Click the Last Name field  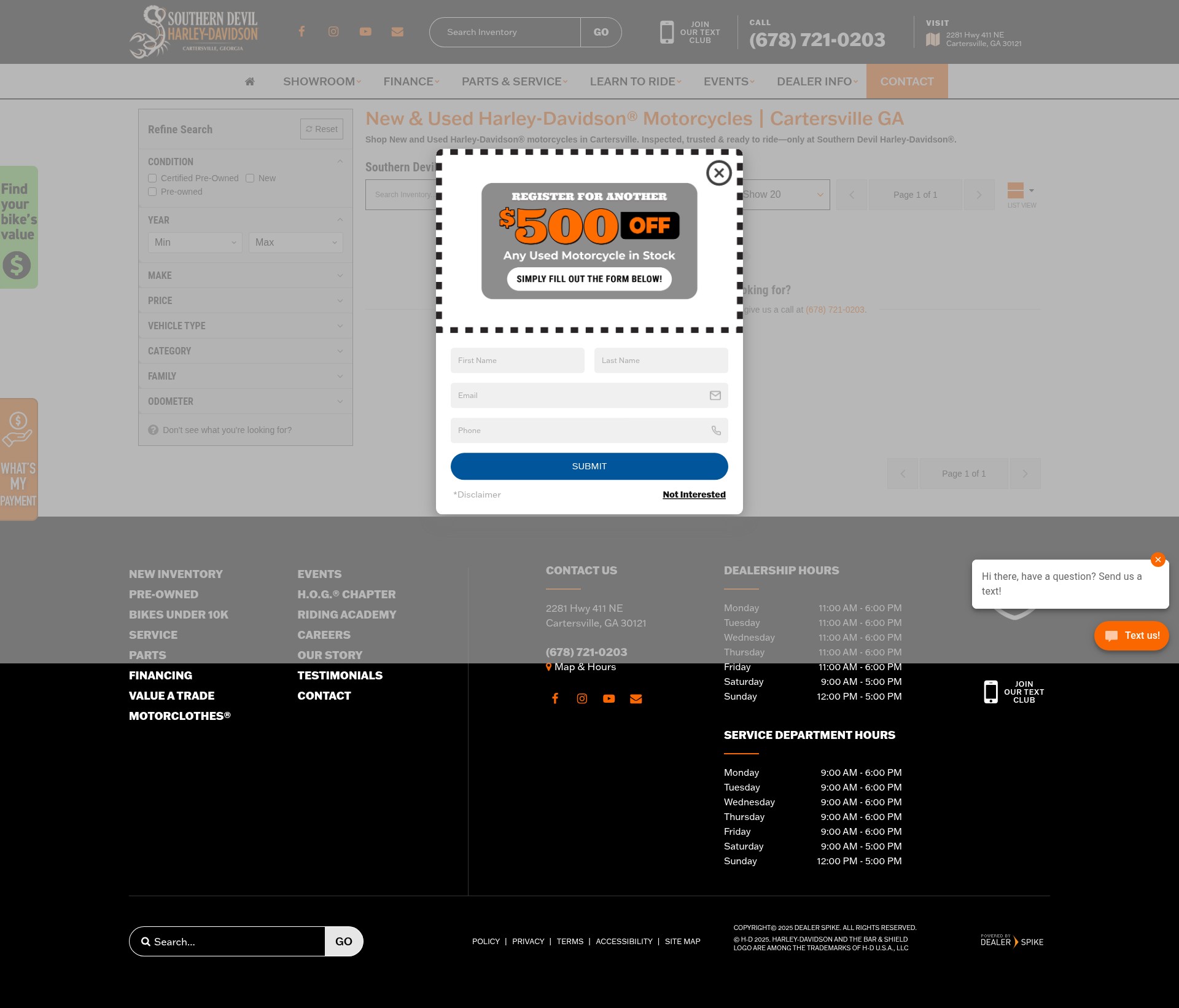[x=661, y=361]
